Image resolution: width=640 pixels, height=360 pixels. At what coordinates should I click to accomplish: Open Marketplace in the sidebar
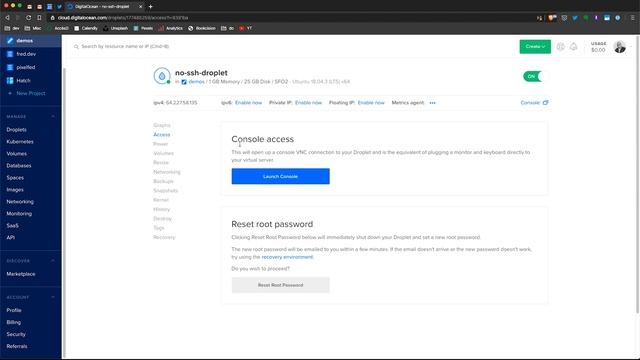(x=20, y=274)
